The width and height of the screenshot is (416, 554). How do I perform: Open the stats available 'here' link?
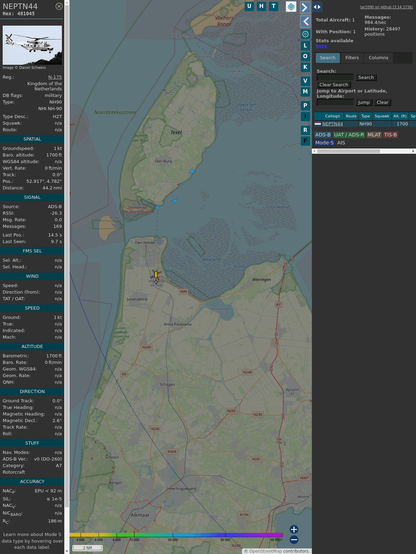pyautogui.click(x=321, y=46)
